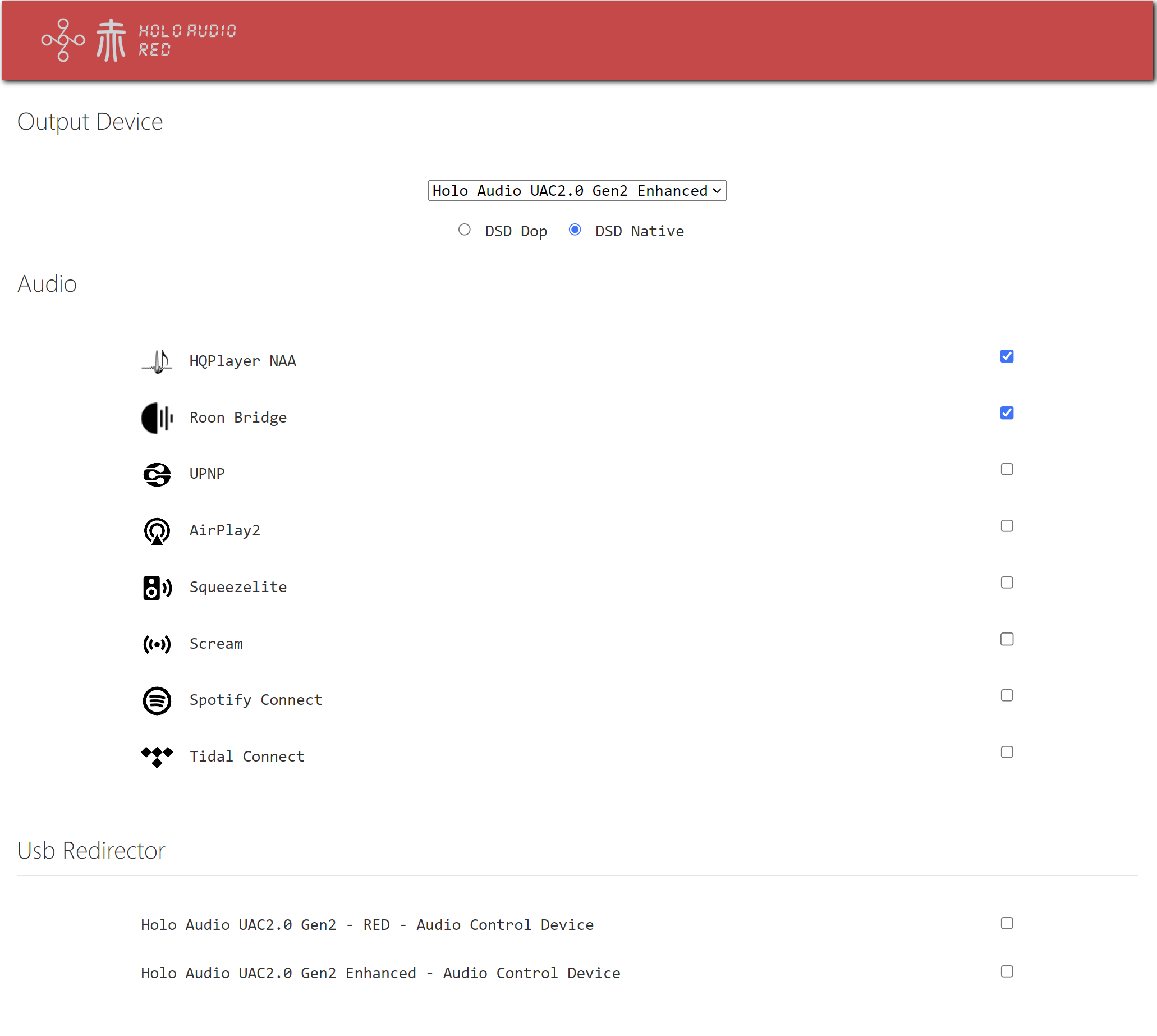Click the DSD Dop label text
The width and height of the screenshot is (1157, 1036).
(x=516, y=231)
